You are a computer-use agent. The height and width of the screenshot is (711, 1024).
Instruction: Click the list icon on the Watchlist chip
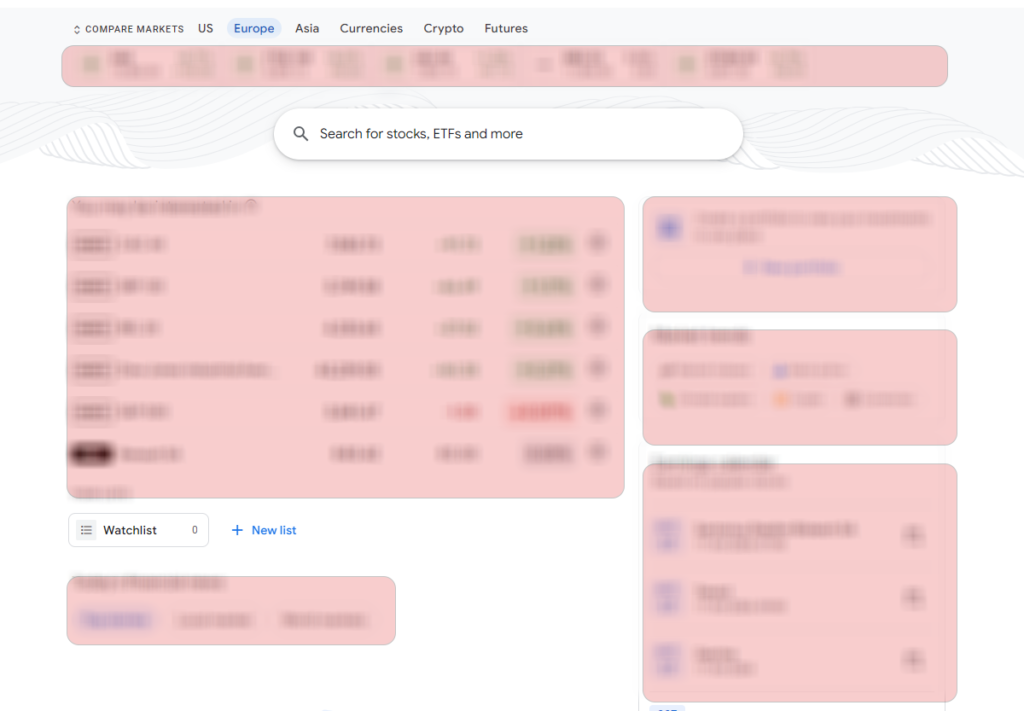87,530
